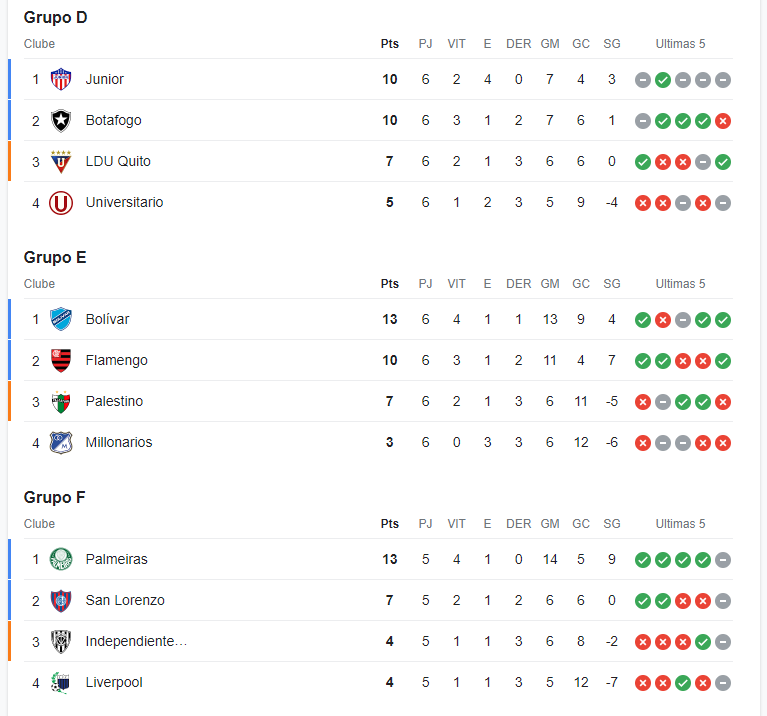Open the Independiente… truncated team name

click(x=136, y=642)
